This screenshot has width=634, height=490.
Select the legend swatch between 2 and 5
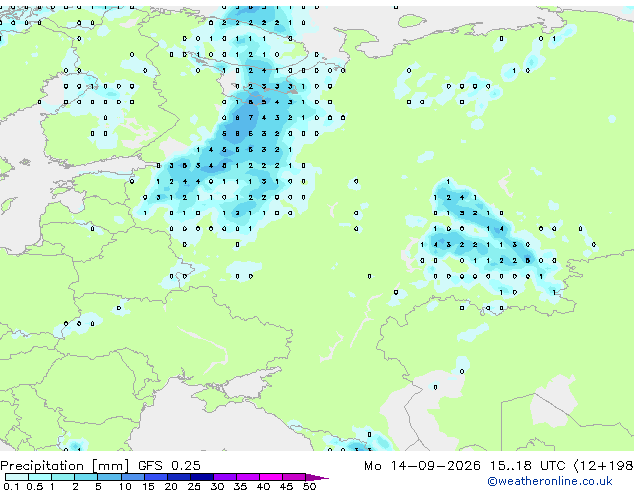click(87, 477)
